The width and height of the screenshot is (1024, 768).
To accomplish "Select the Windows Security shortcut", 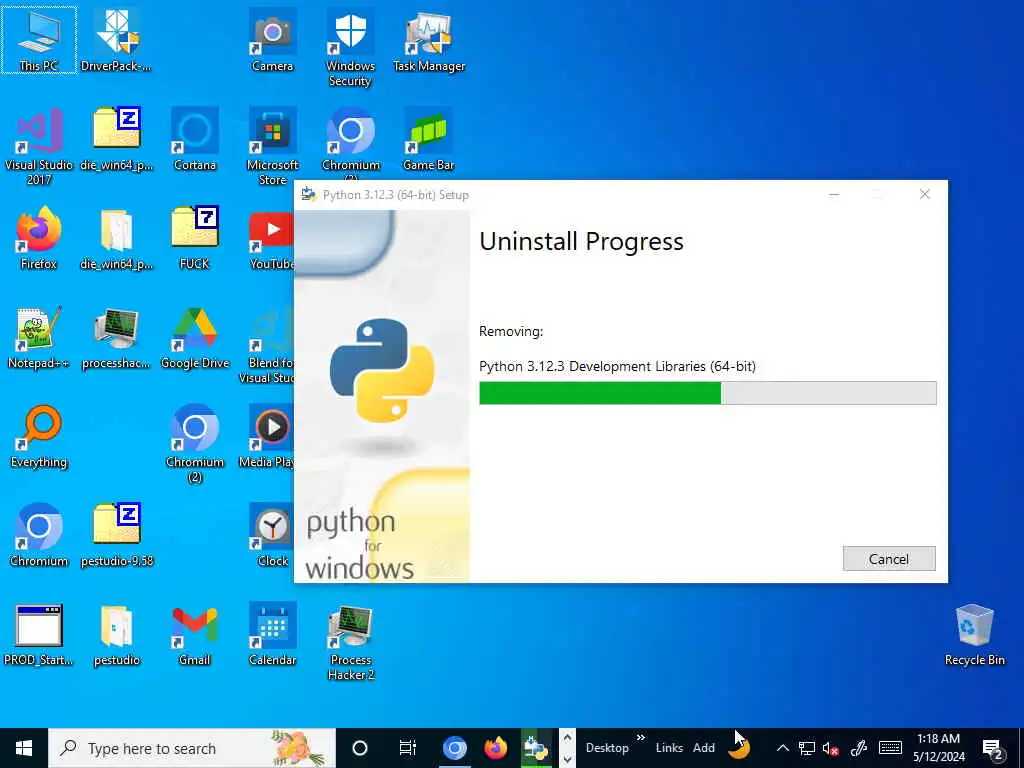I will pyautogui.click(x=350, y=48).
